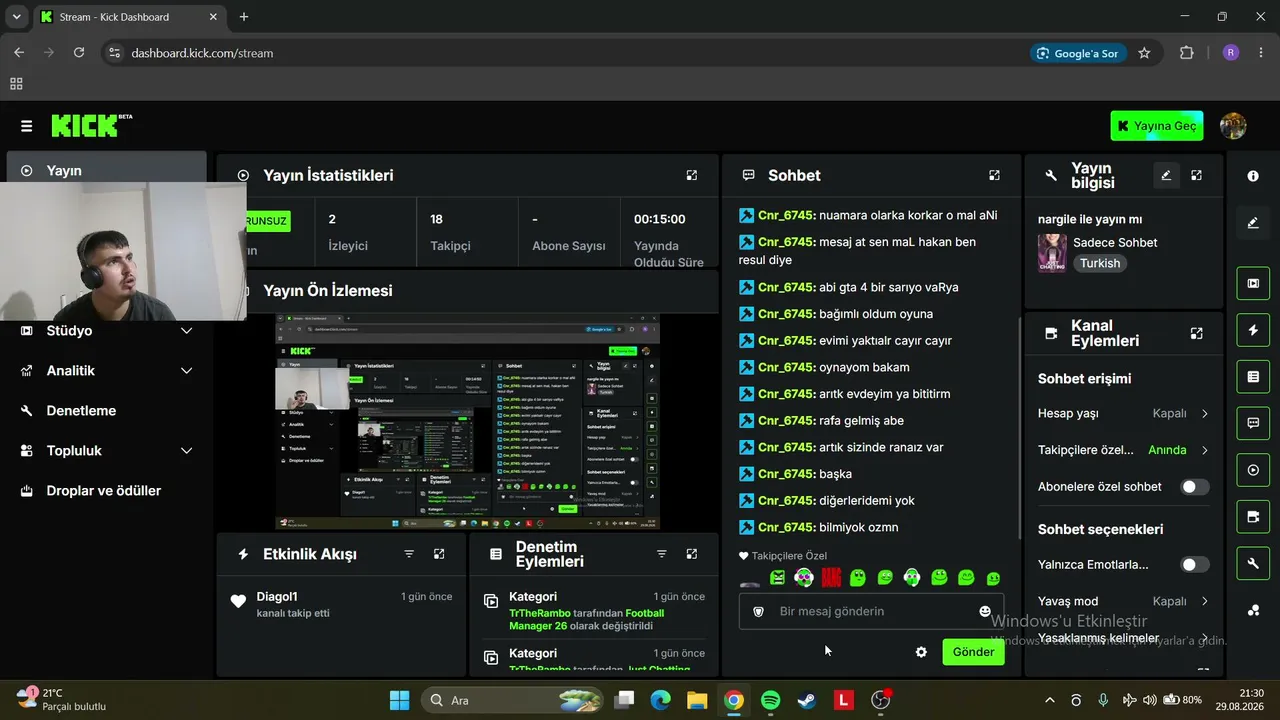Expand the Sohbet chat panel
This screenshot has height=720, width=1280.
coord(994,175)
